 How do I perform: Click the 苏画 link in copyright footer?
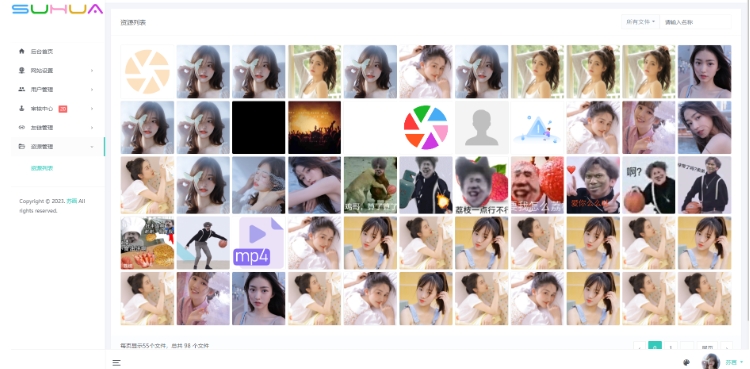point(71,201)
